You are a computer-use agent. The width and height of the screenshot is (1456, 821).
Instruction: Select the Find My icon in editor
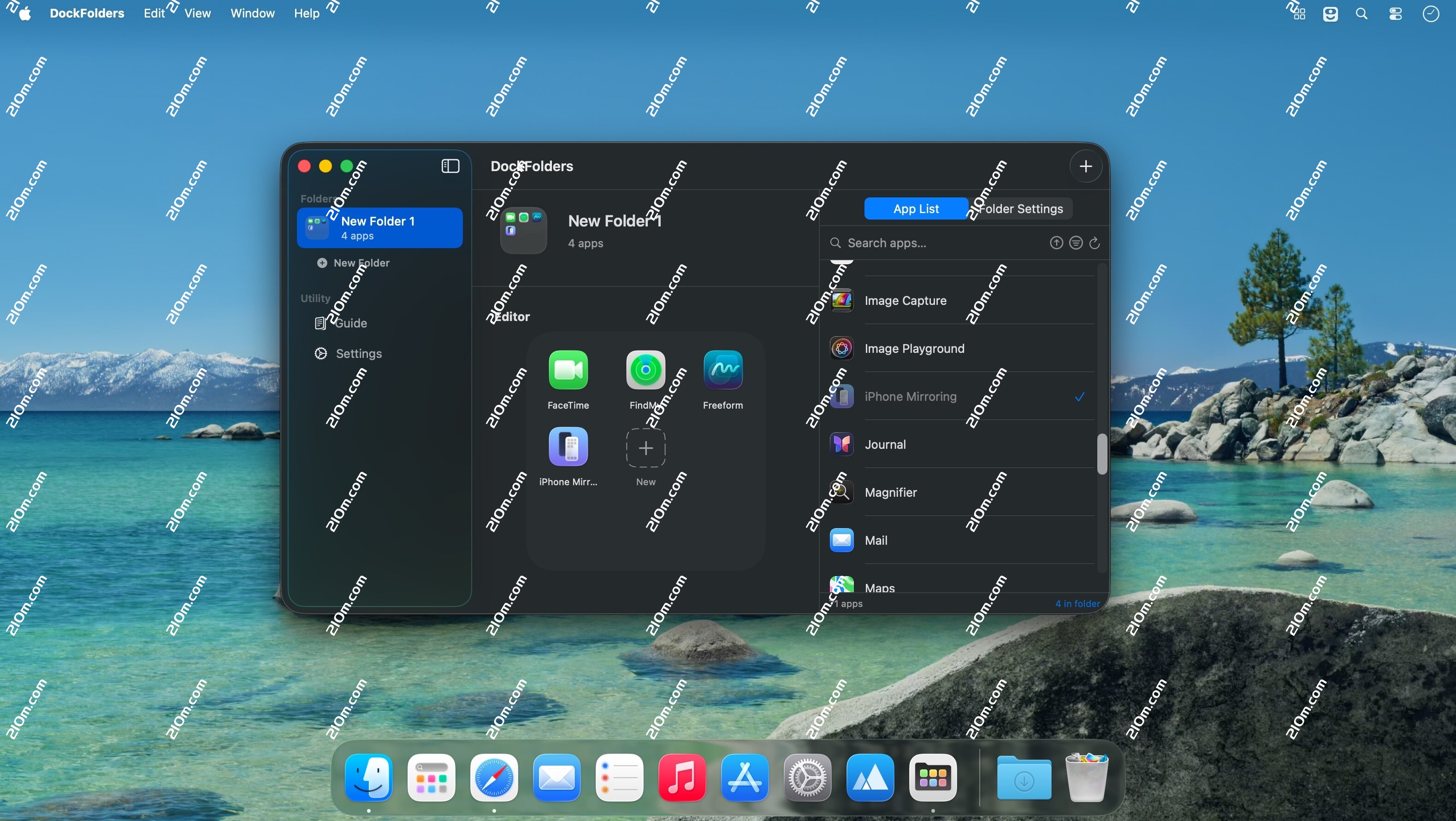coord(645,370)
